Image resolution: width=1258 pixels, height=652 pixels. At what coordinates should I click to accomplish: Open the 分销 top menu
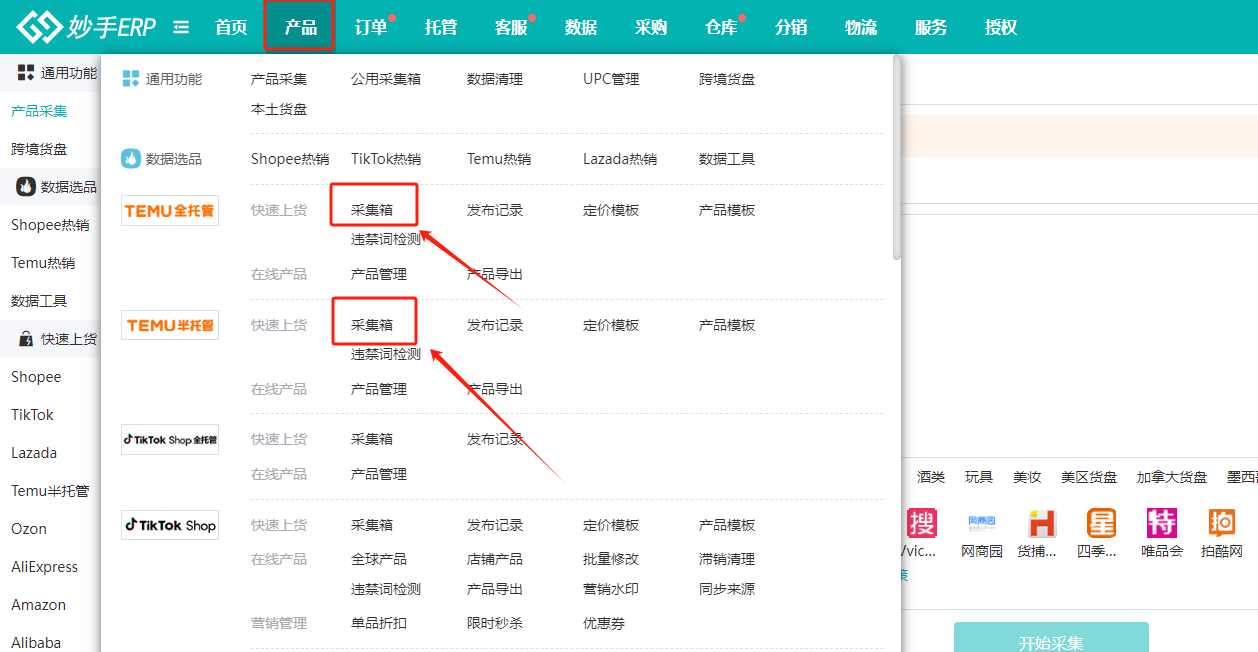point(791,28)
